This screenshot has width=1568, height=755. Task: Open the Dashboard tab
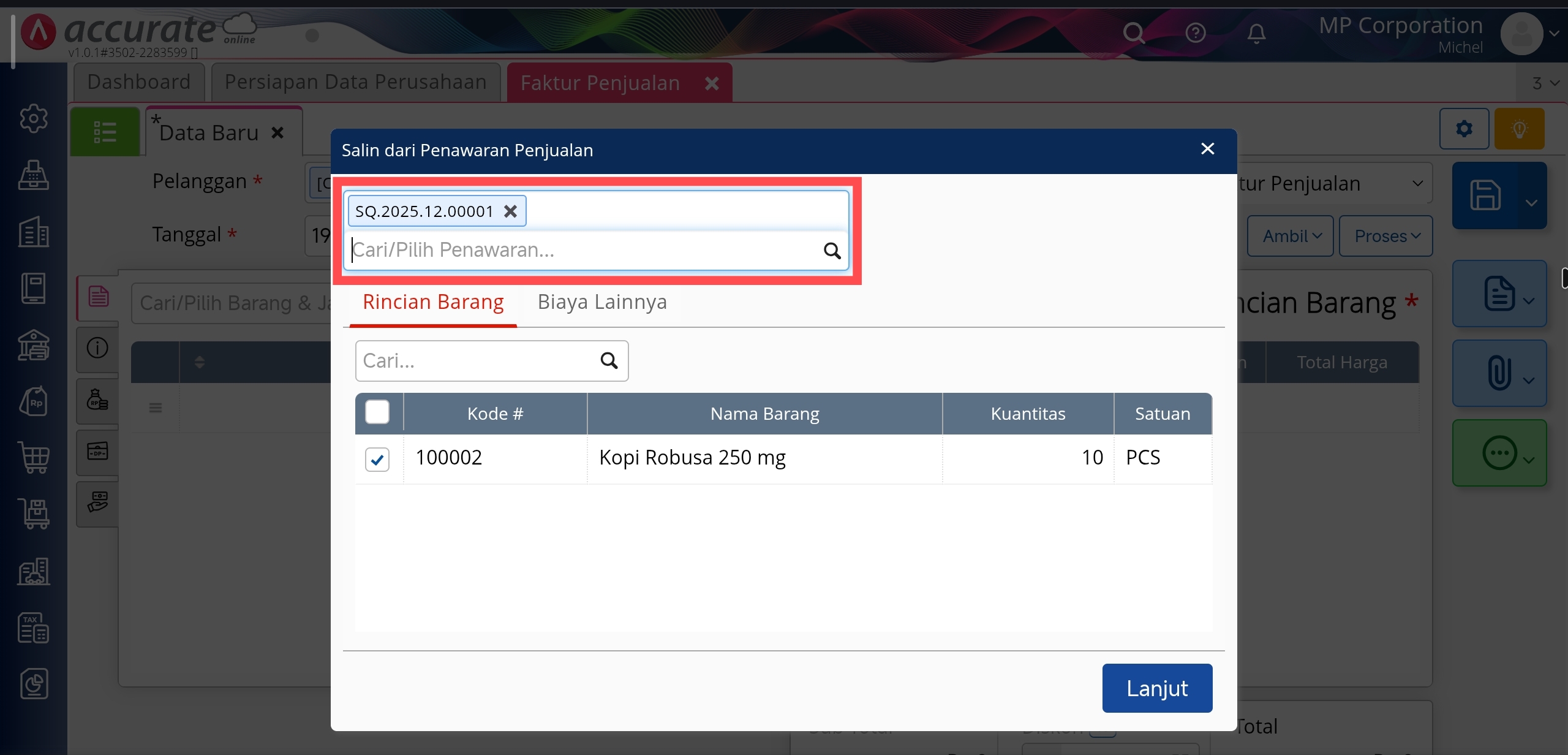click(139, 82)
